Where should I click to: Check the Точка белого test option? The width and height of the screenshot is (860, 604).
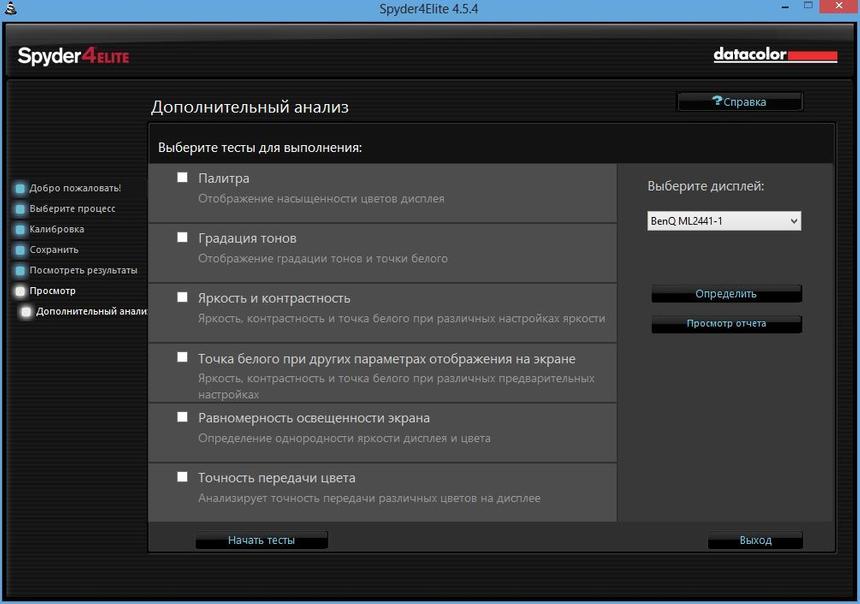pos(181,356)
